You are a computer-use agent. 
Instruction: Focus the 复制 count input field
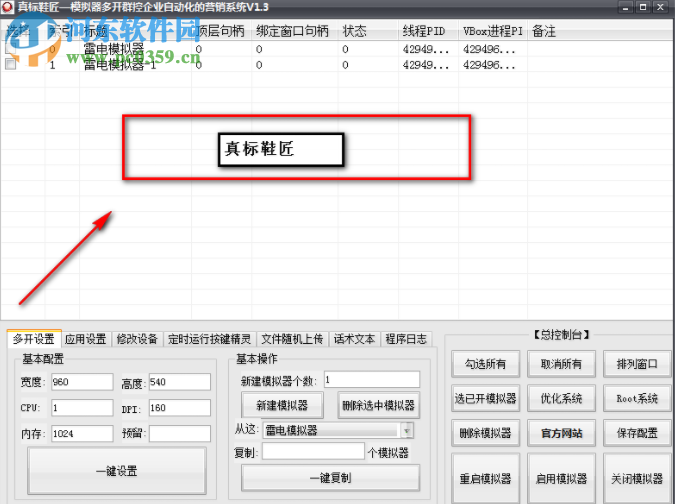(313, 451)
